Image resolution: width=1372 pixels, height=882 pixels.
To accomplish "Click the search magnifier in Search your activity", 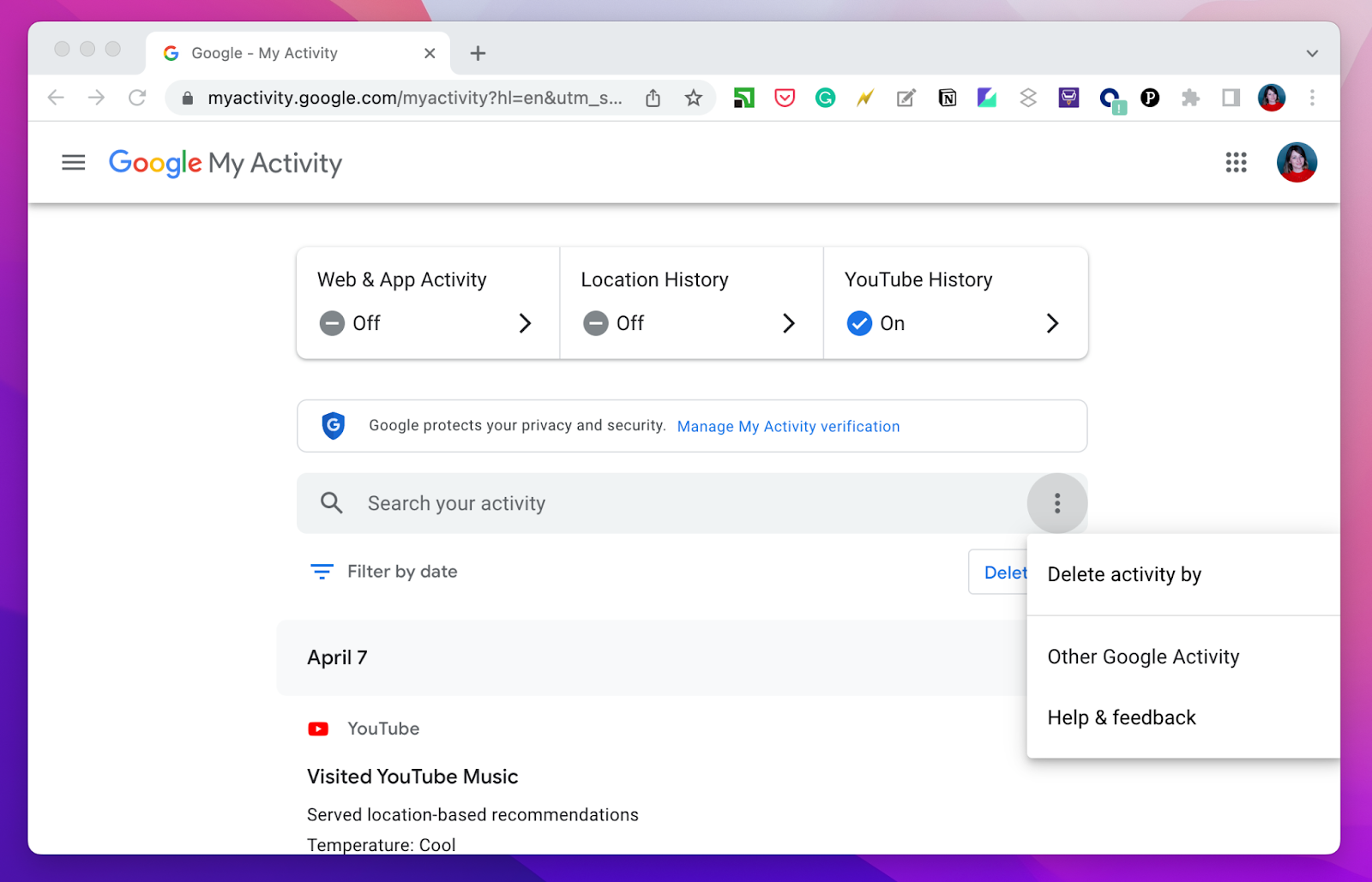I will 331,503.
